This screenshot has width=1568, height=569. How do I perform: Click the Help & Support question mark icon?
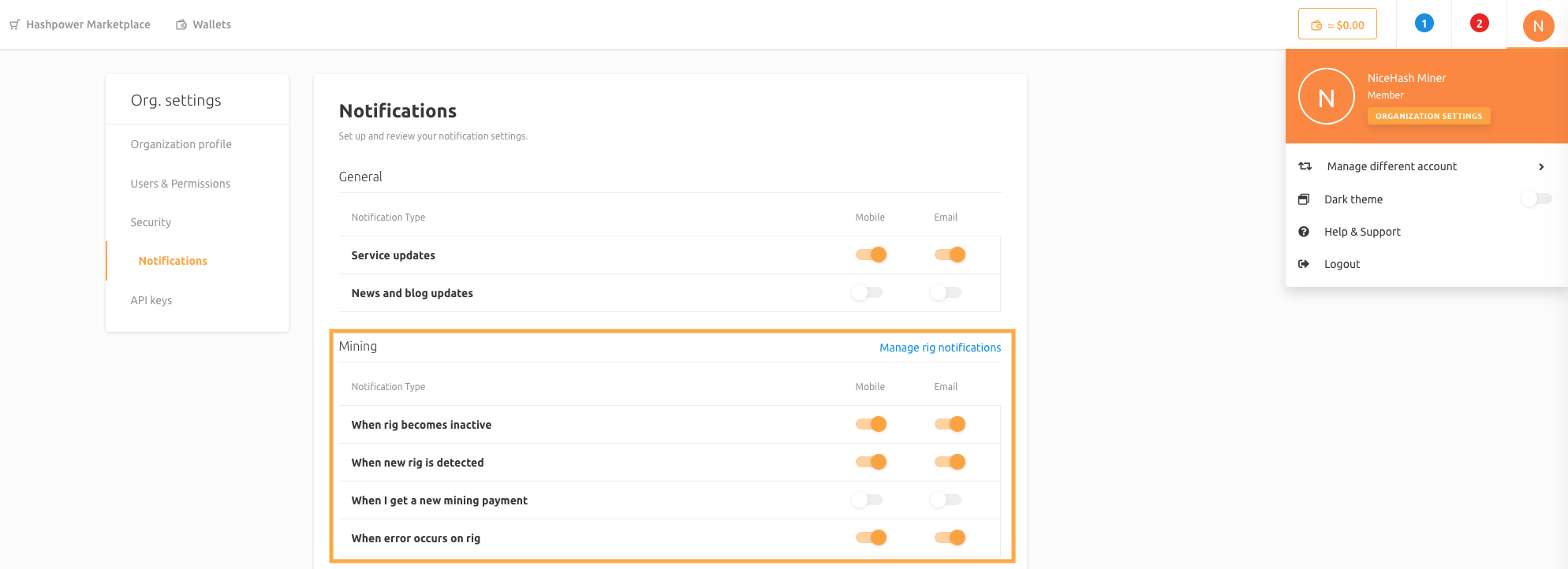(x=1304, y=232)
